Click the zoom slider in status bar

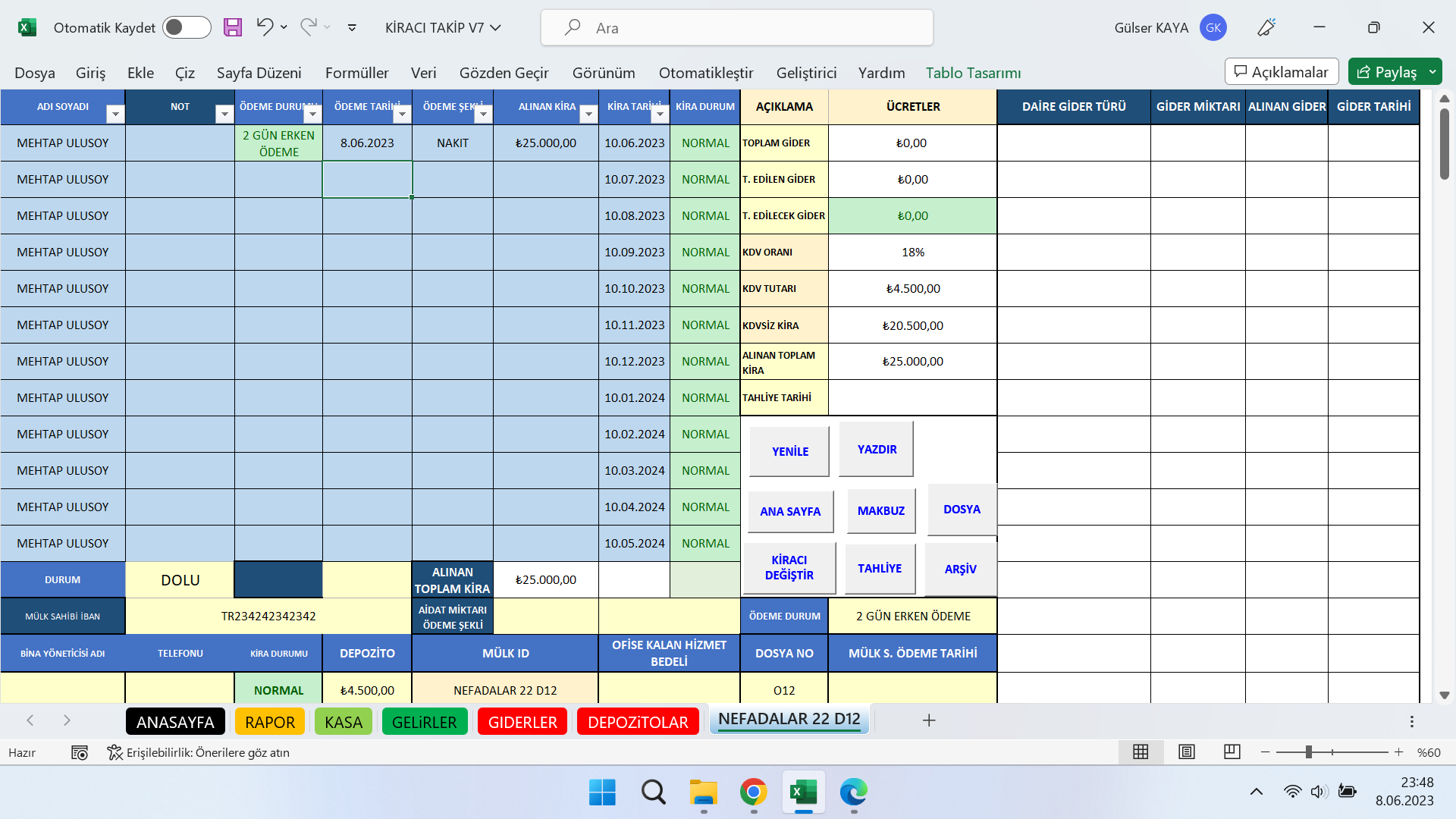[1308, 752]
